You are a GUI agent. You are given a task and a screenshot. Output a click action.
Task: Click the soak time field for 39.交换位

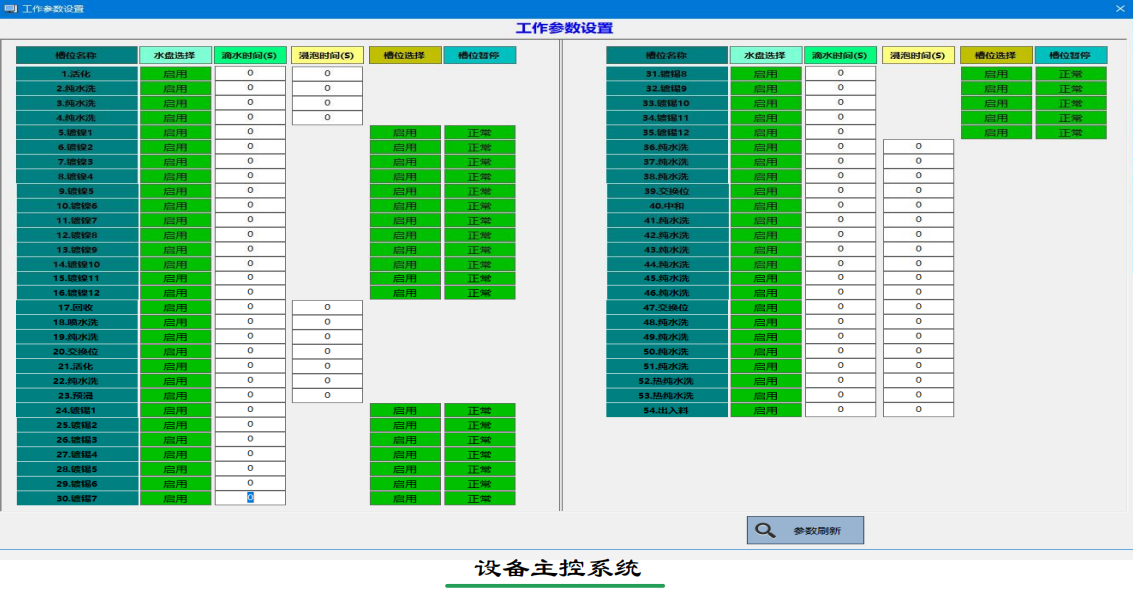click(918, 190)
